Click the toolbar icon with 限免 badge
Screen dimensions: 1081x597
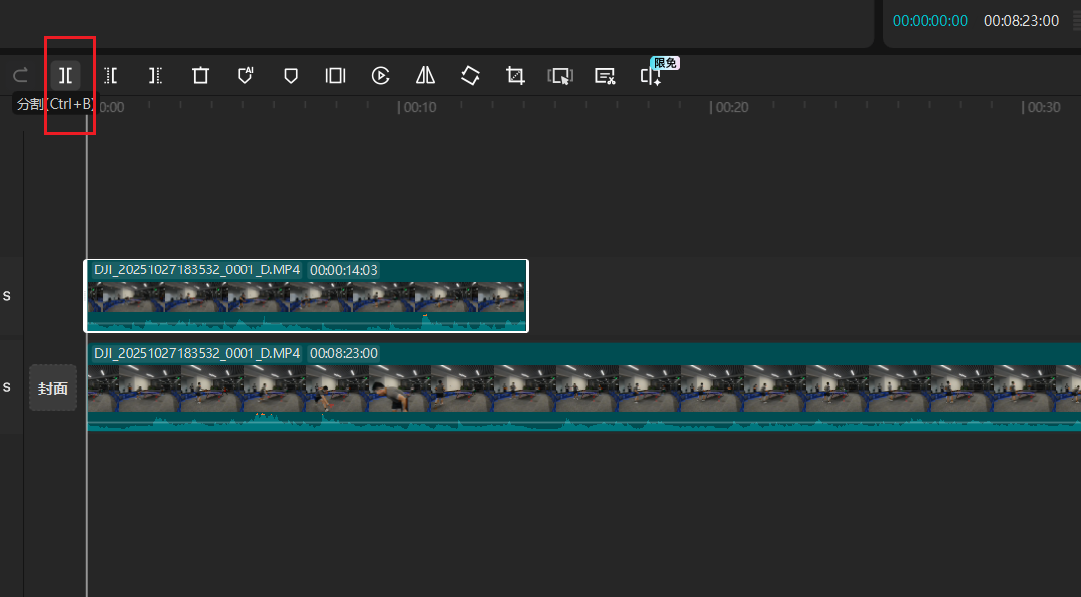coord(651,76)
